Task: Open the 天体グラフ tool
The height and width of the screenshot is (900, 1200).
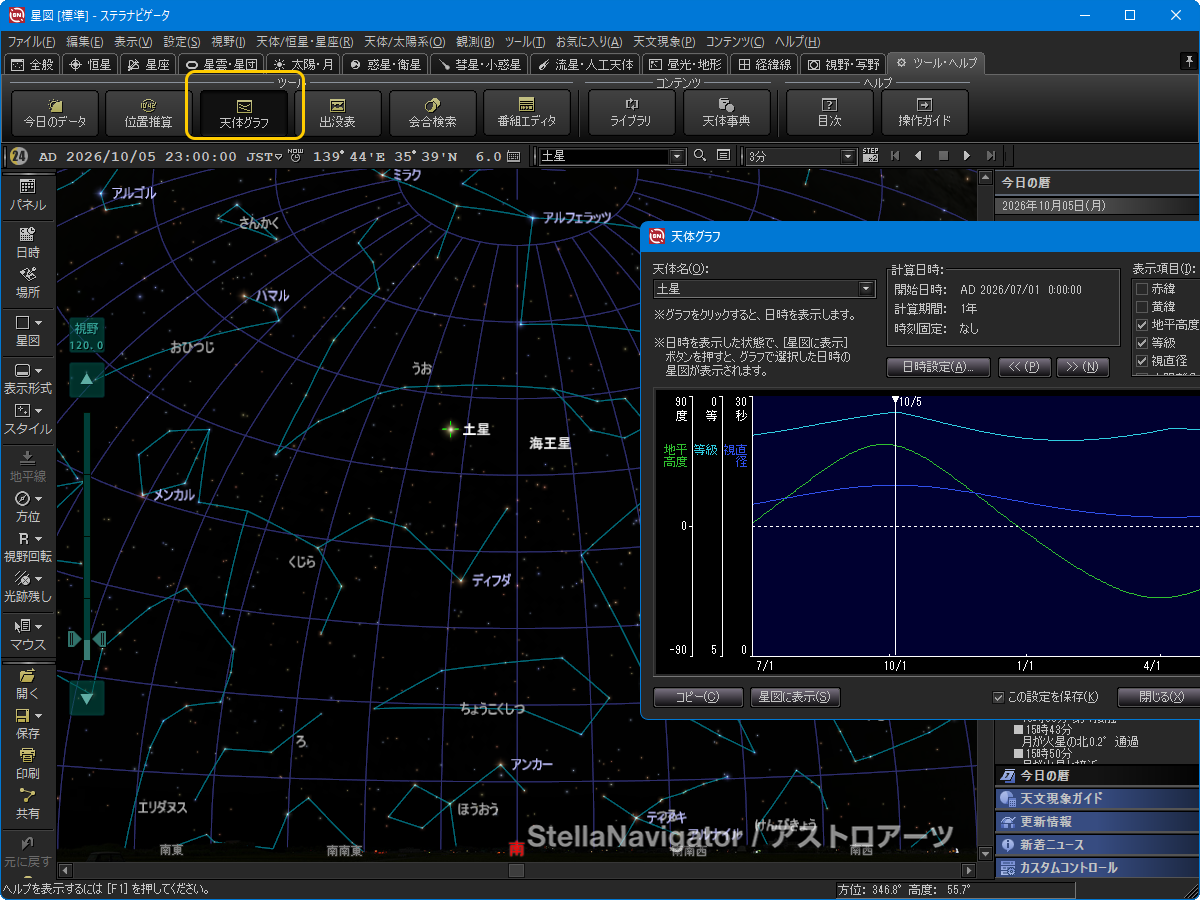Action: click(244, 113)
